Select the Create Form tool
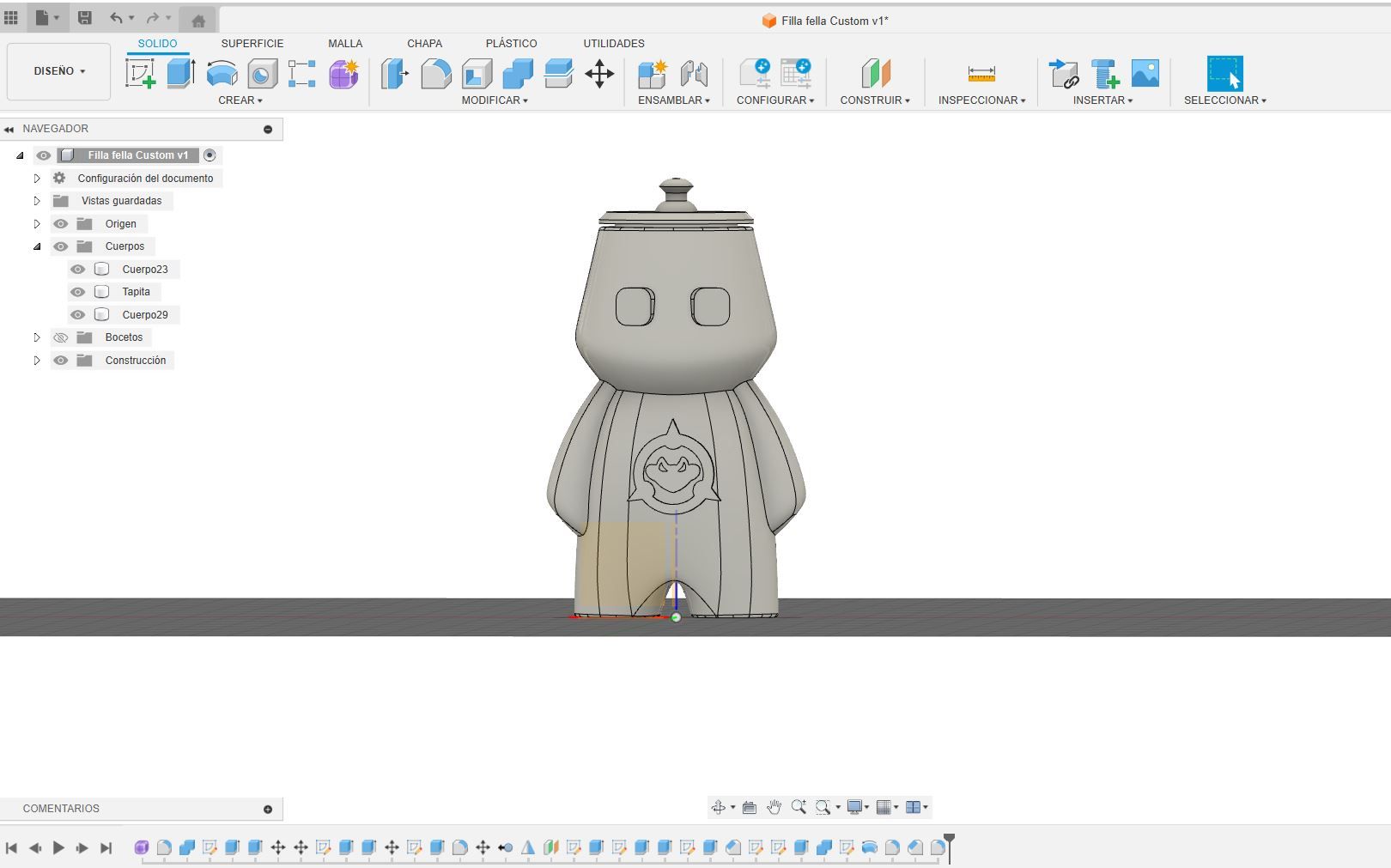 (x=343, y=74)
